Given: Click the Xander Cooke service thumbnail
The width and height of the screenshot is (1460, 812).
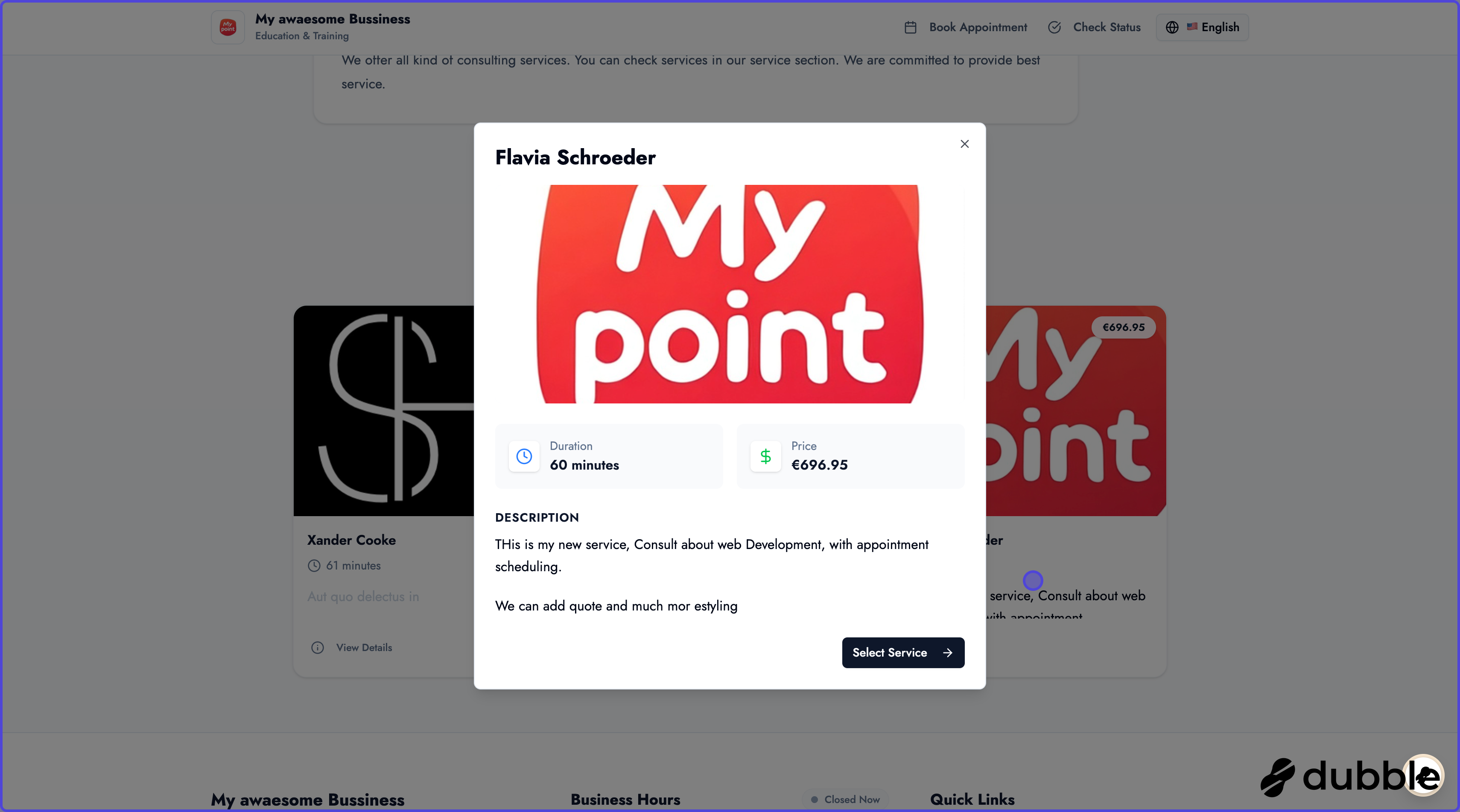Looking at the screenshot, I should (x=384, y=411).
